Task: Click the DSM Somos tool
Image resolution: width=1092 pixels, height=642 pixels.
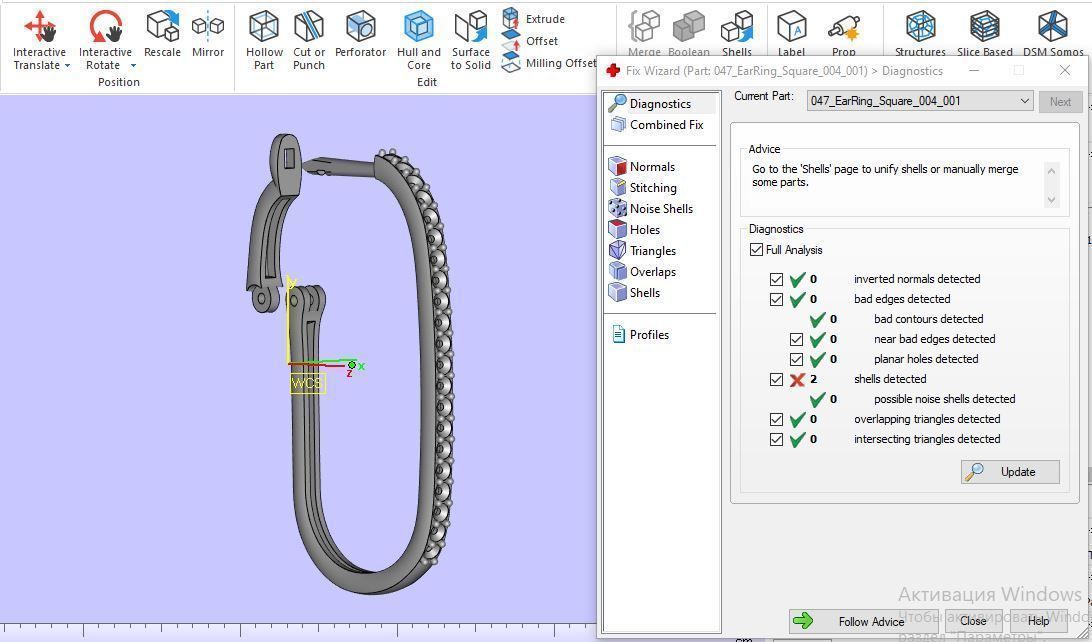Action: click(1053, 33)
